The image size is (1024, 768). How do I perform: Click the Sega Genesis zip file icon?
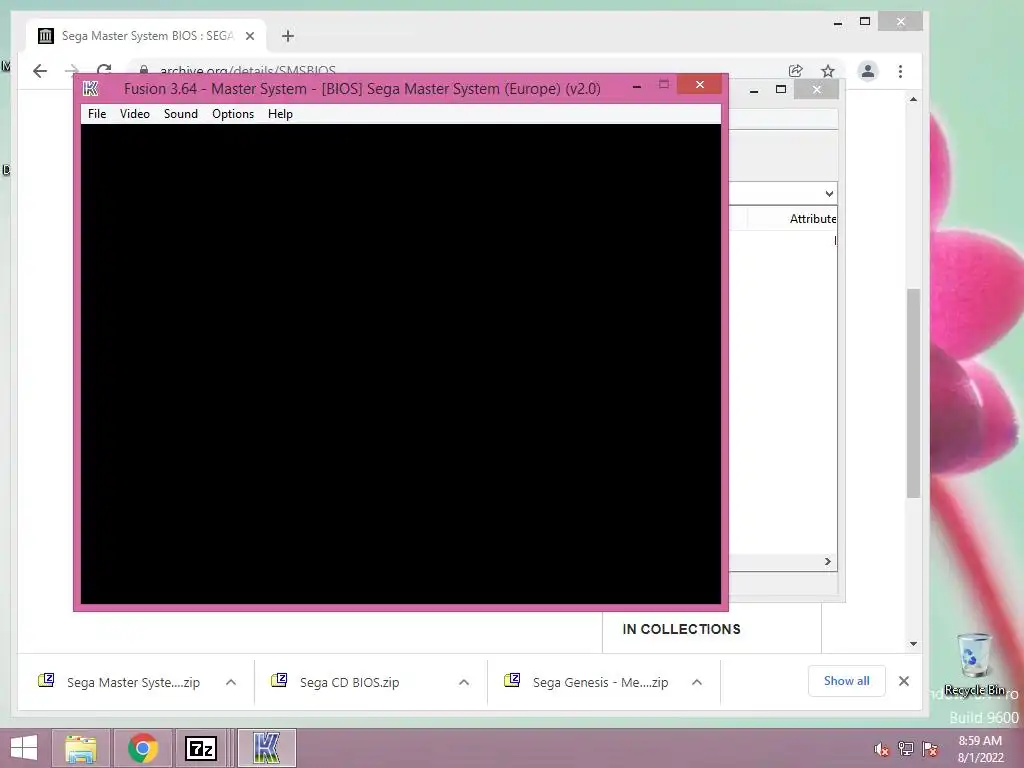512,680
